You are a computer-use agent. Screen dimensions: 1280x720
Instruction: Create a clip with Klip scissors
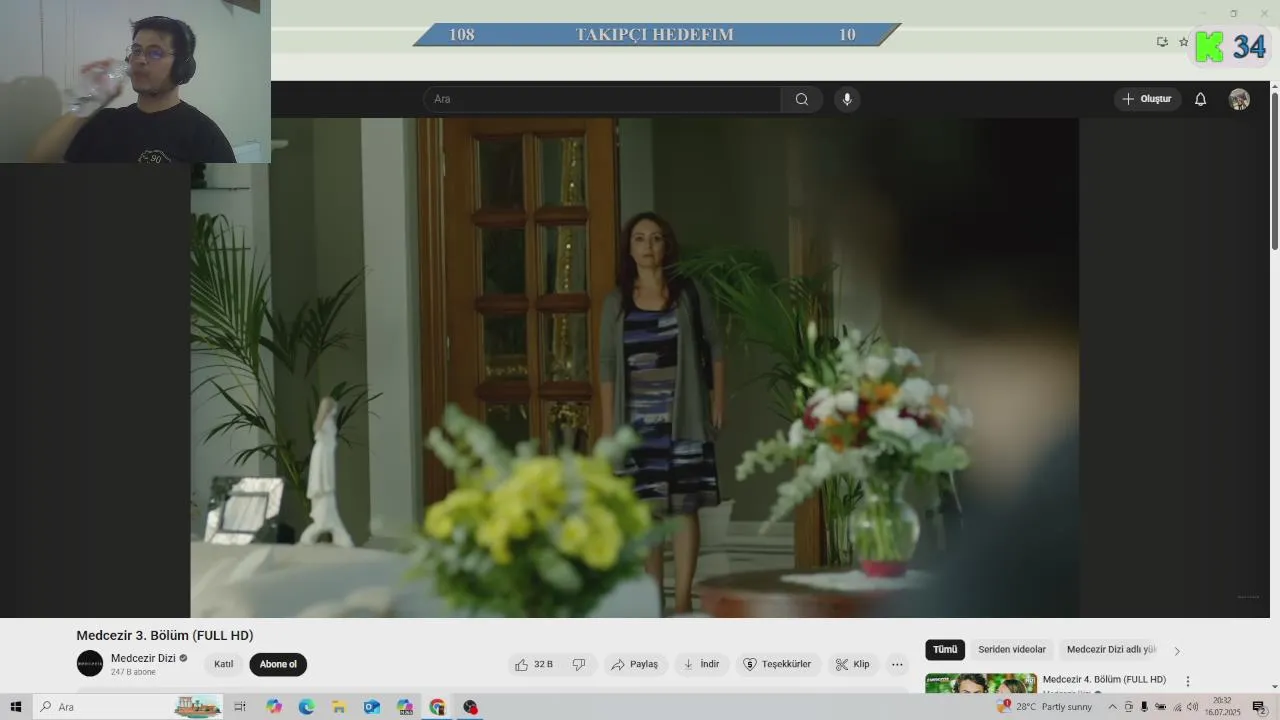853,664
